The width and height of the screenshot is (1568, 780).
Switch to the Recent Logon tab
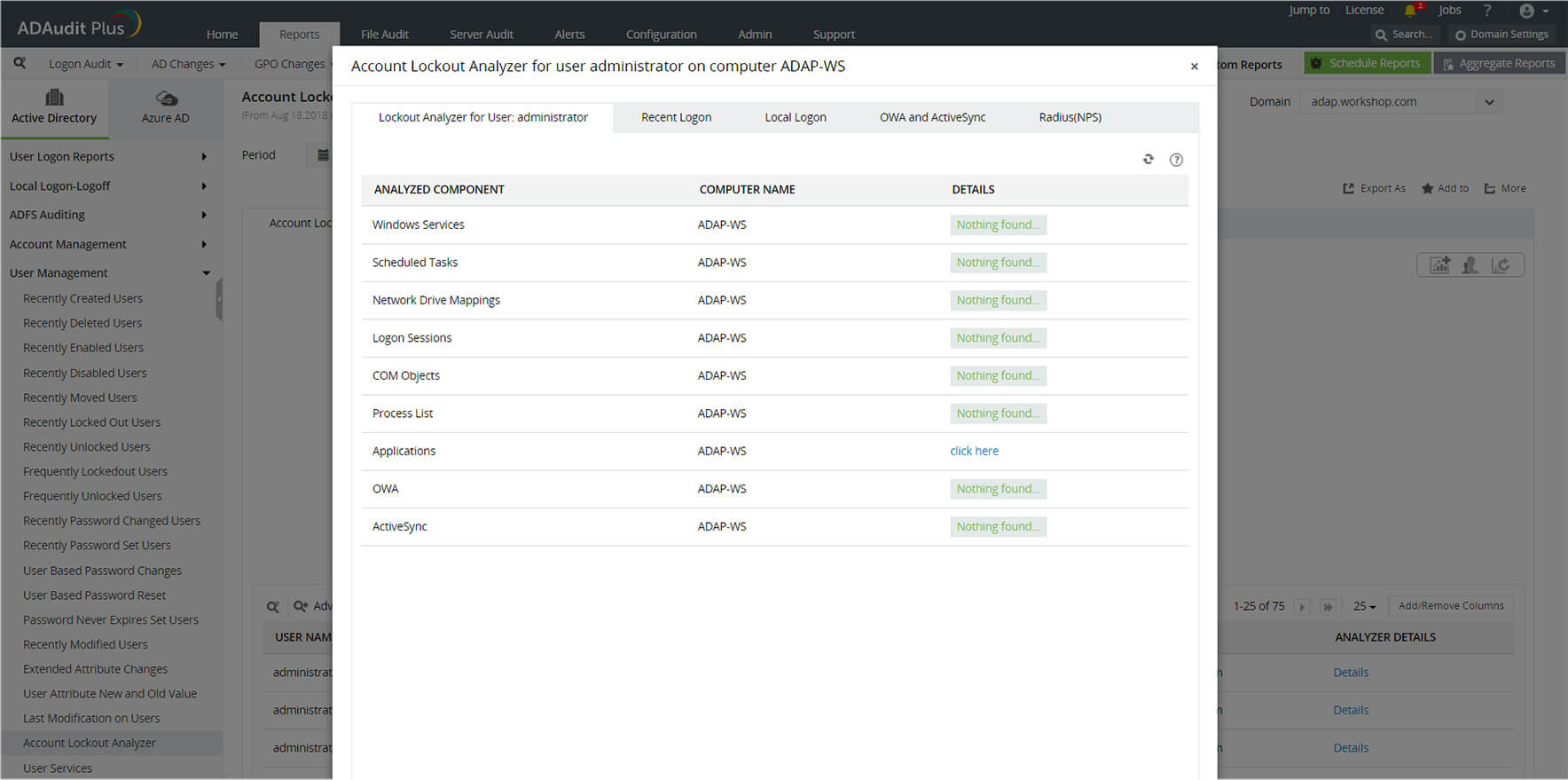(676, 117)
